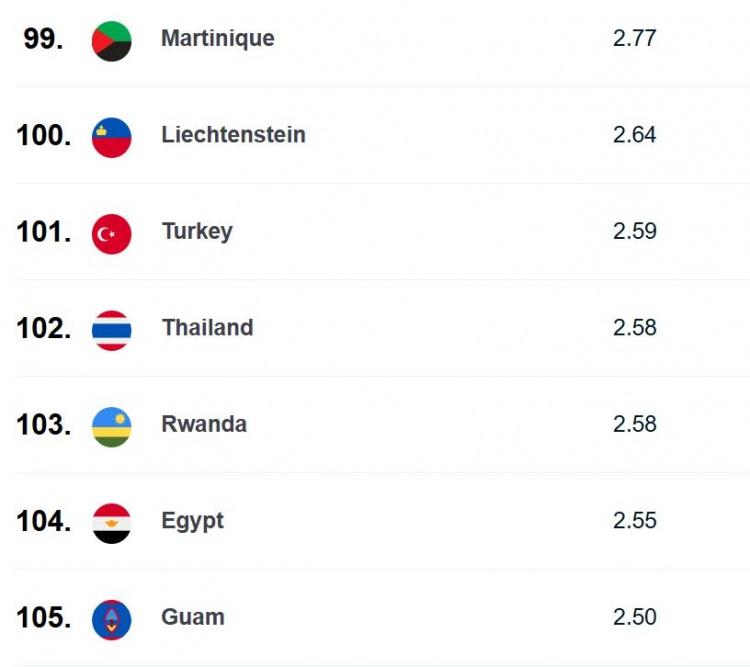This screenshot has width=750, height=667.
Task: Click the Thailand country name
Action: (x=208, y=328)
